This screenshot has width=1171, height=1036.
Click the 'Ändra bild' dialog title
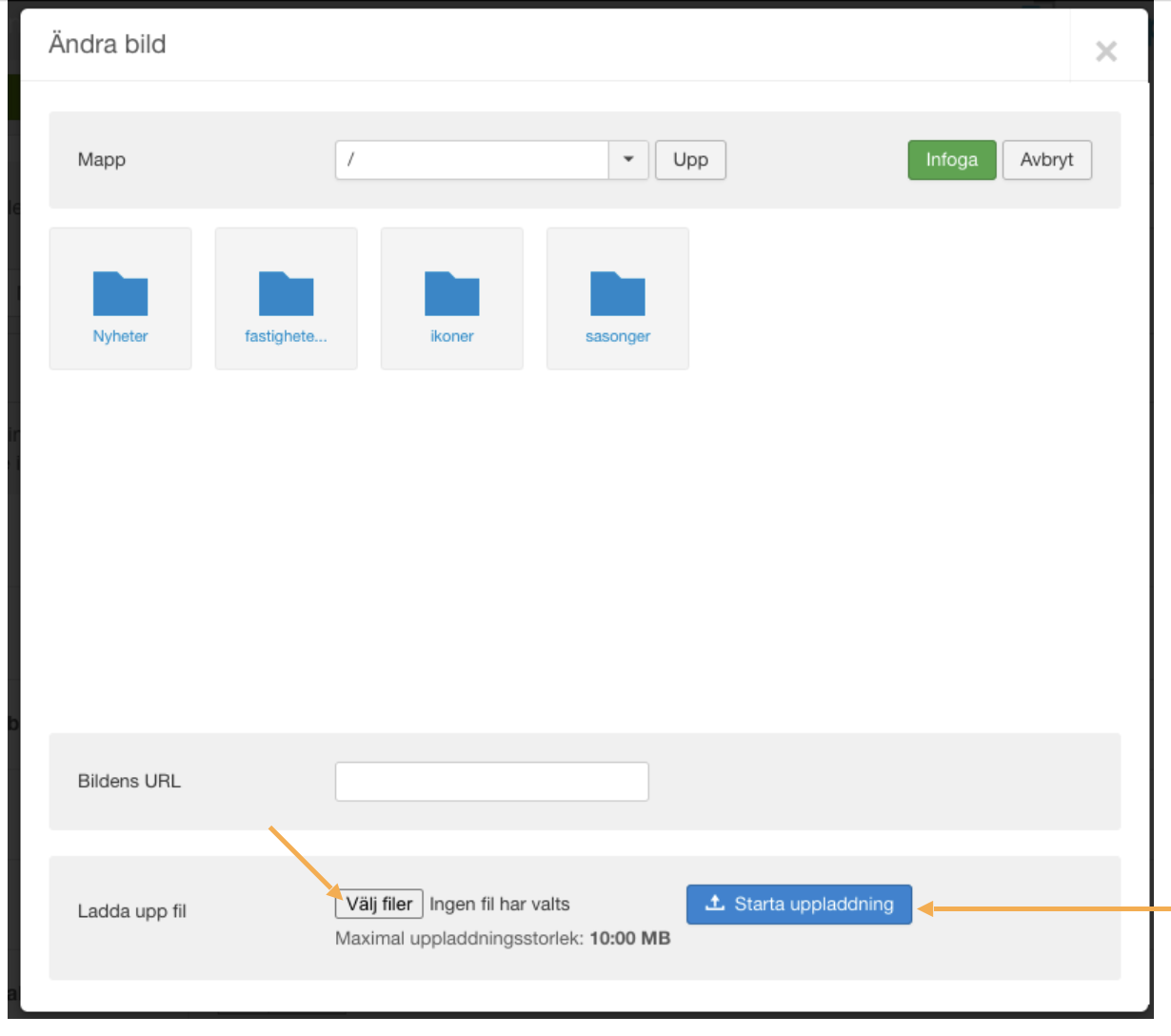(108, 44)
